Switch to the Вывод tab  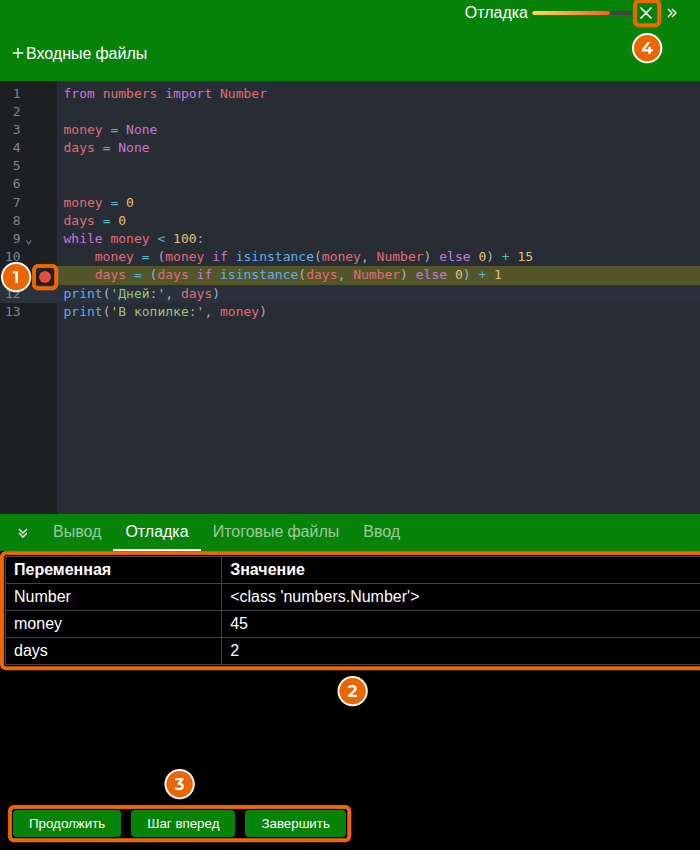point(77,532)
